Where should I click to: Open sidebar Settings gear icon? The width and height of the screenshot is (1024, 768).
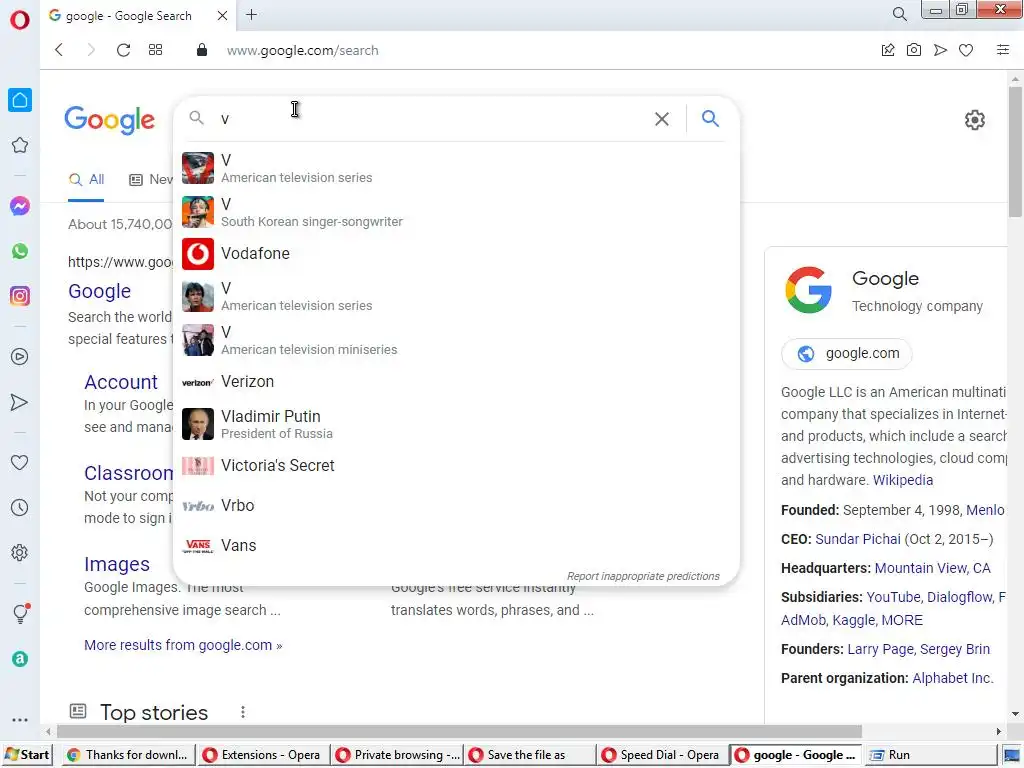(20, 552)
